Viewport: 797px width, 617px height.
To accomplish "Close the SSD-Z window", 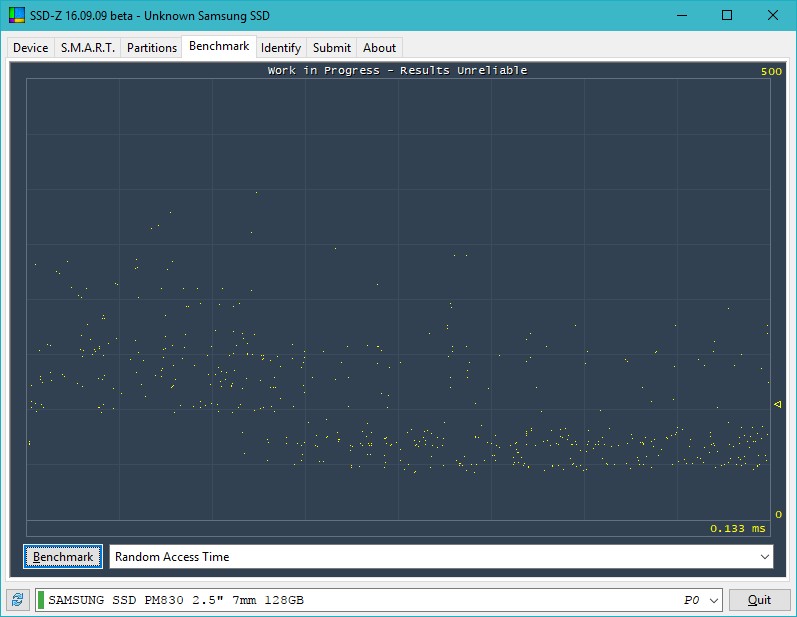I will pyautogui.click(x=773, y=15).
